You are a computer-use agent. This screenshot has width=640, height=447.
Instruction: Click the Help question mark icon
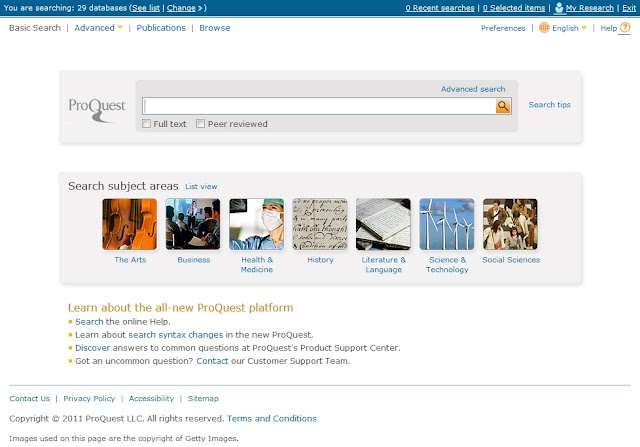pos(624,28)
